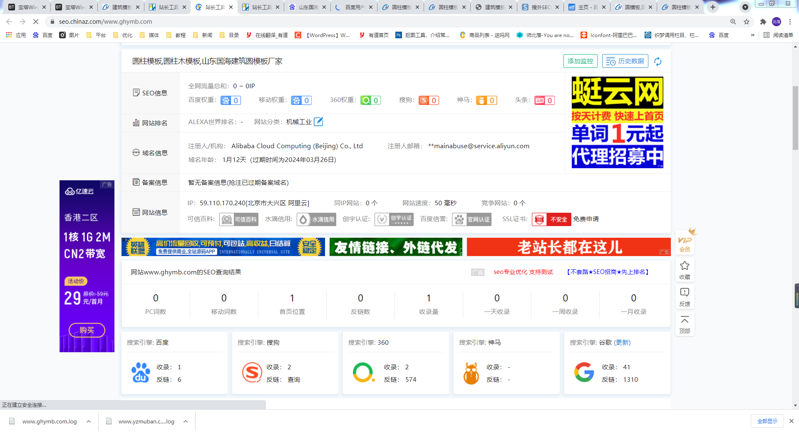Open the 收藏 star icon in right sidebar
799x433 pixels.
685,269
